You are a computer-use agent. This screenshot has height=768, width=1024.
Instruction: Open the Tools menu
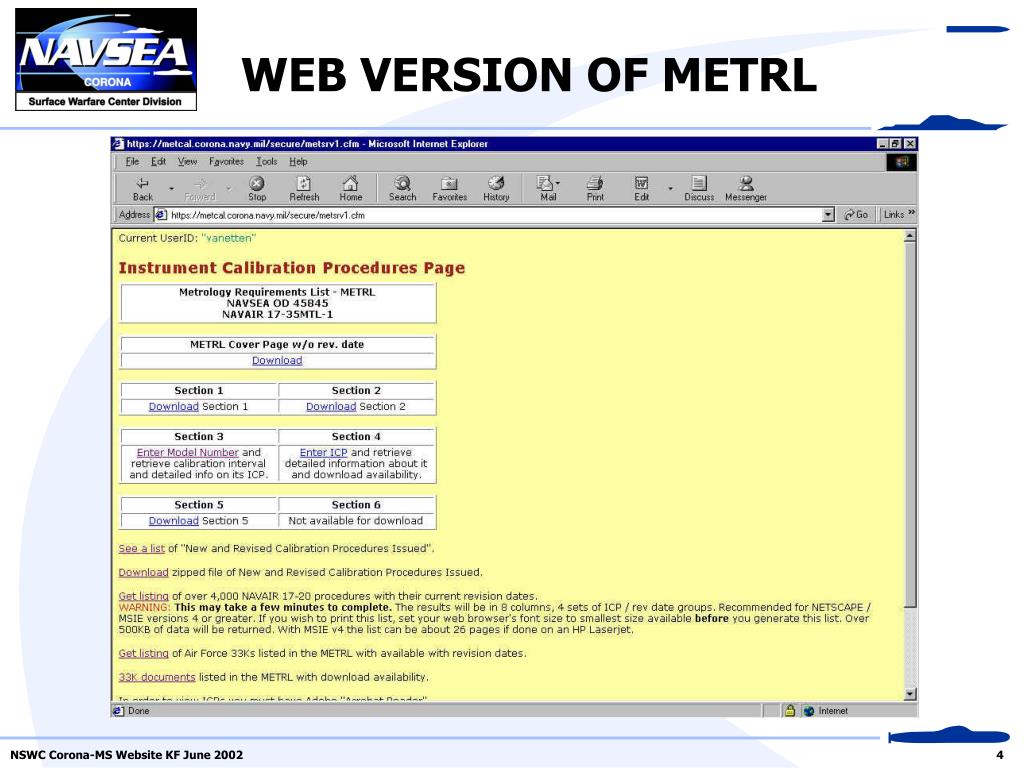(266, 161)
